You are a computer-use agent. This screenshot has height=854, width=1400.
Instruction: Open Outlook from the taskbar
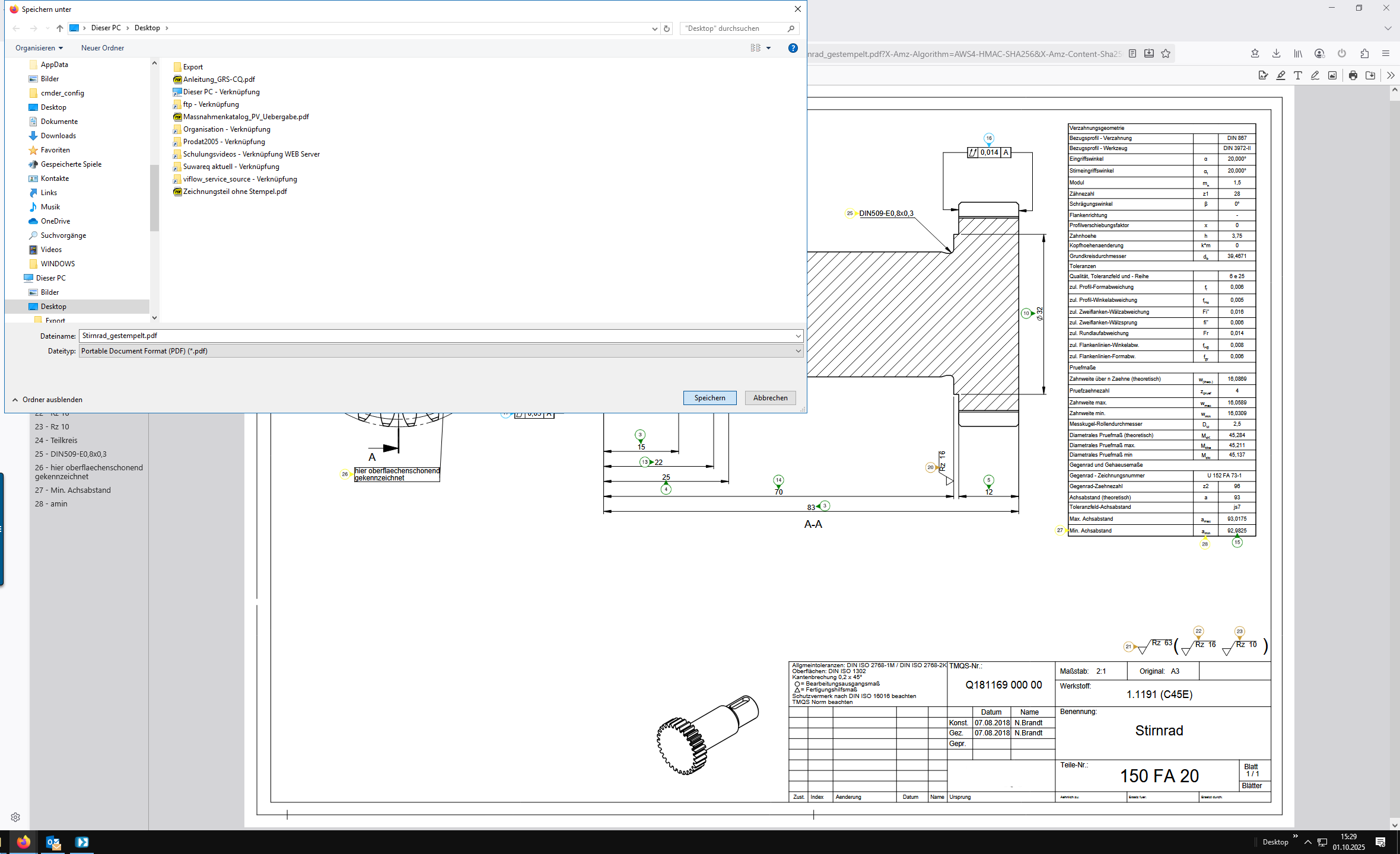point(53,842)
